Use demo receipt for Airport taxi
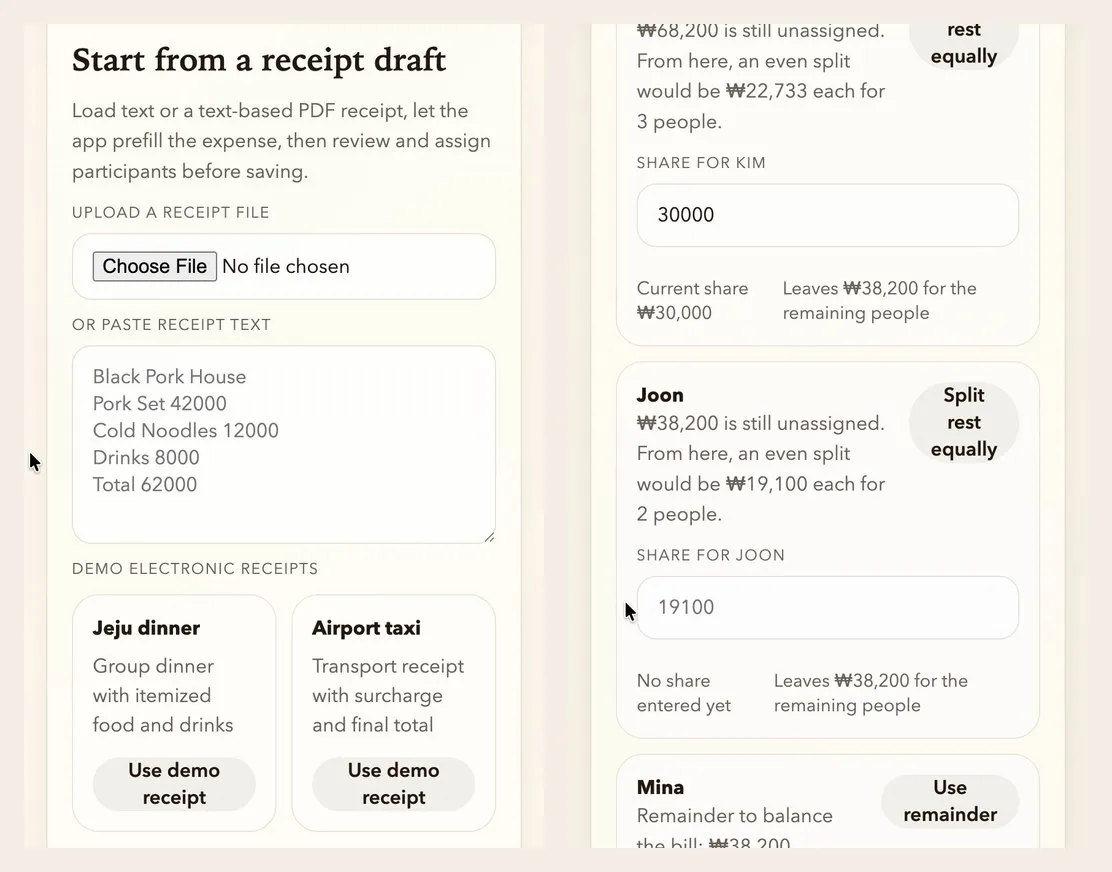This screenshot has width=1112, height=872. [x=394, y=783]
